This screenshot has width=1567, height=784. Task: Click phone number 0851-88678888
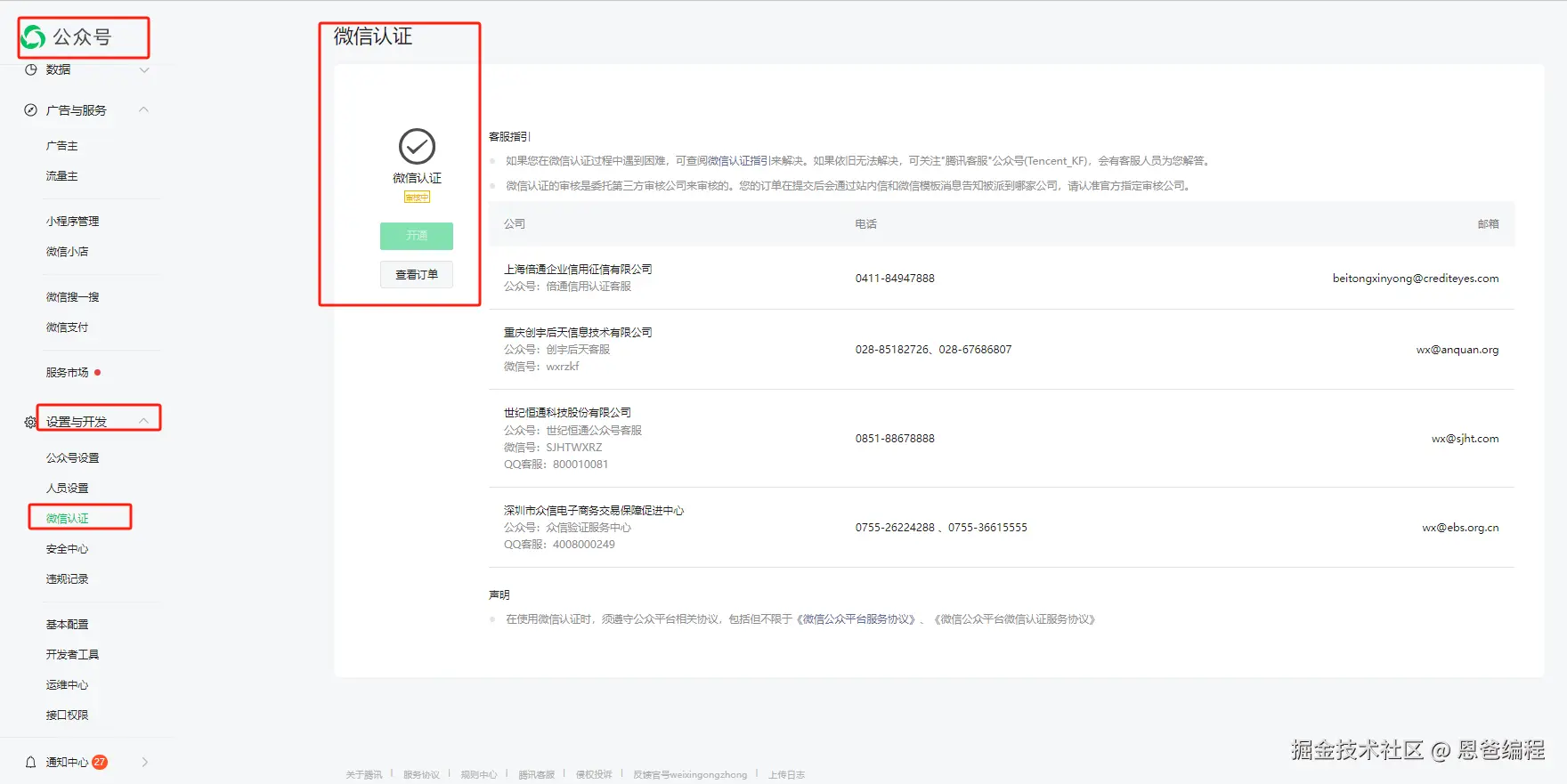click(895, 439)
